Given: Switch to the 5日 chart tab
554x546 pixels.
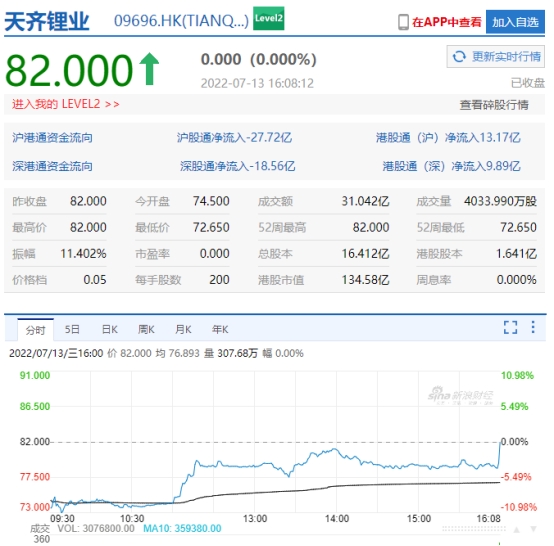Looking at the screenshot, I should pos(72,329).
